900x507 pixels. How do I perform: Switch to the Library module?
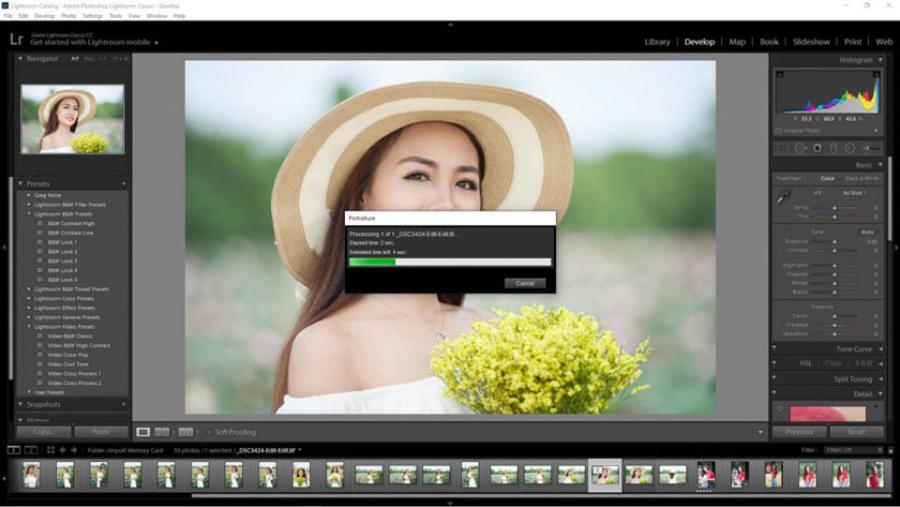tap(657, 42)
